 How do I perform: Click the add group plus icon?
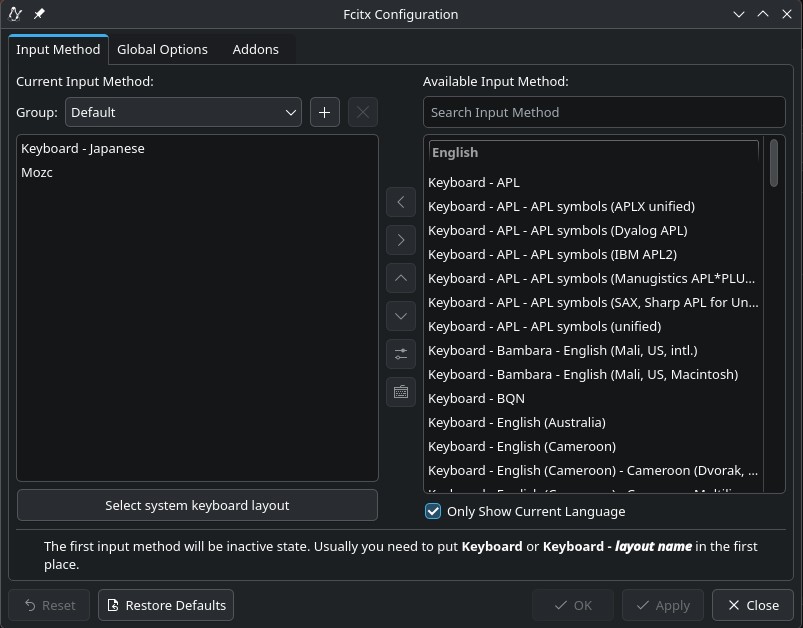coord(324,113)
